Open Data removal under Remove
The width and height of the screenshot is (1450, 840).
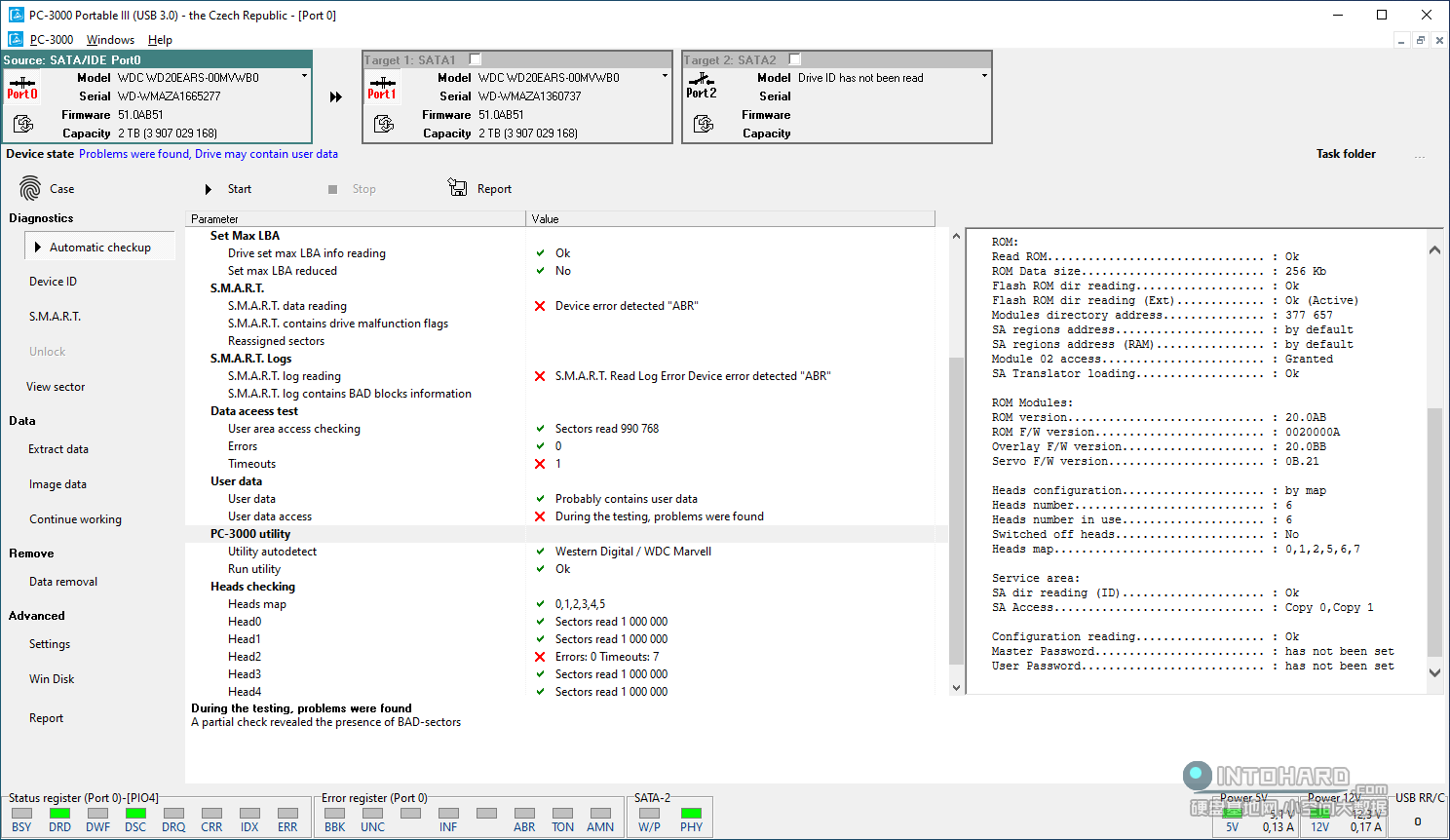[x=63, y=582]
